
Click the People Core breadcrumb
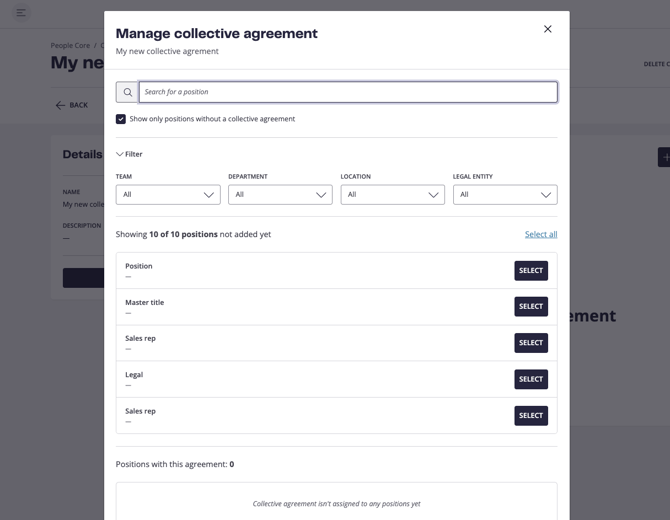click(70, 45)
